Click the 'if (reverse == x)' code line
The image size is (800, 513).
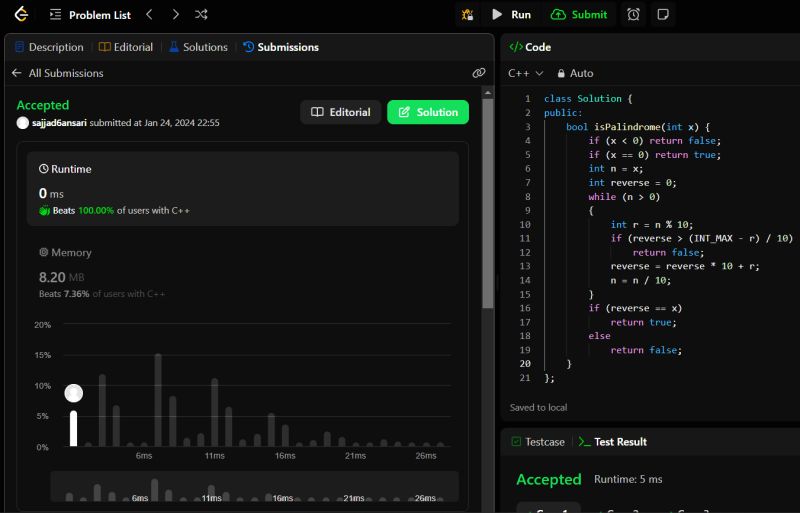[x=635, y=308]
